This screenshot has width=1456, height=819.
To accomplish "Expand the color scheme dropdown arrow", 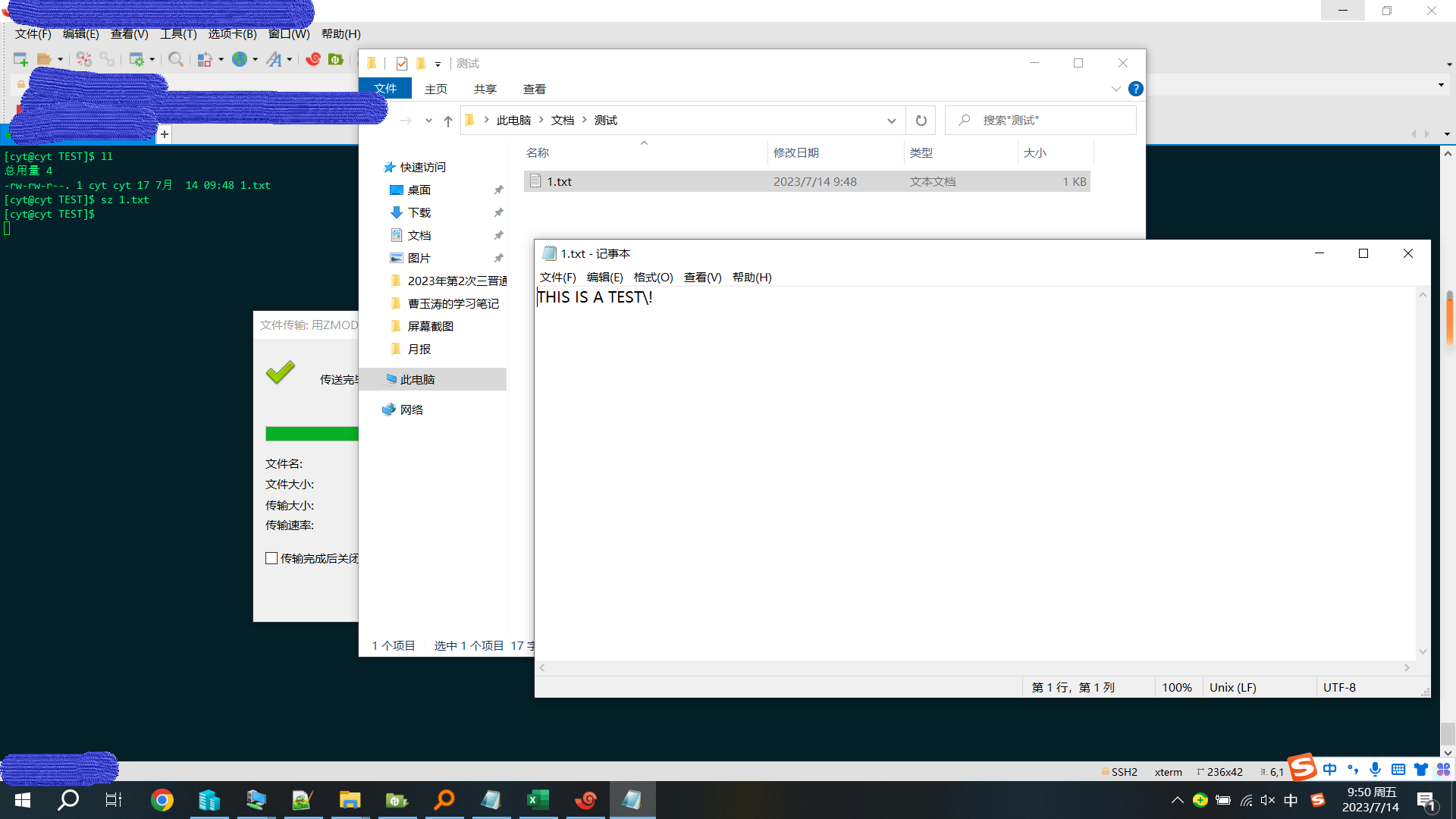I will click(x=221, y=59).
